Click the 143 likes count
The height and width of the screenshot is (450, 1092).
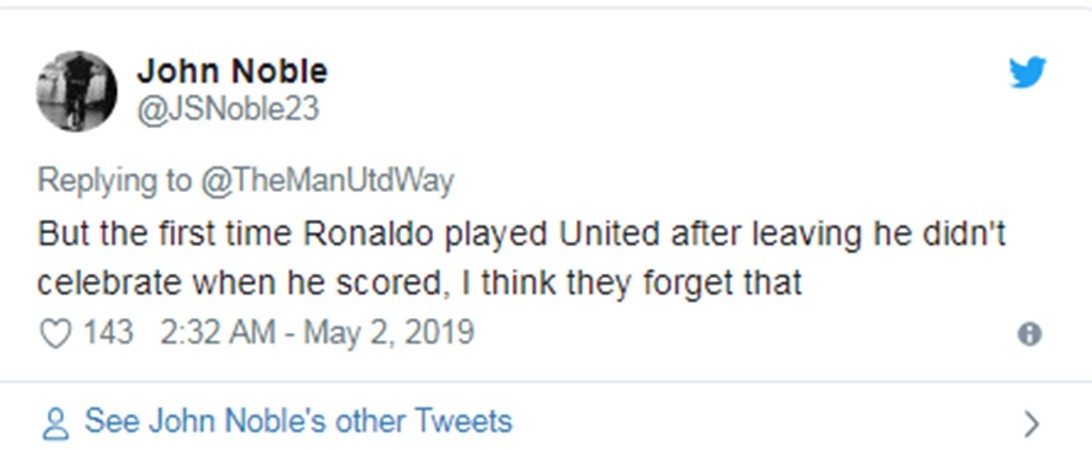[108, 332]
